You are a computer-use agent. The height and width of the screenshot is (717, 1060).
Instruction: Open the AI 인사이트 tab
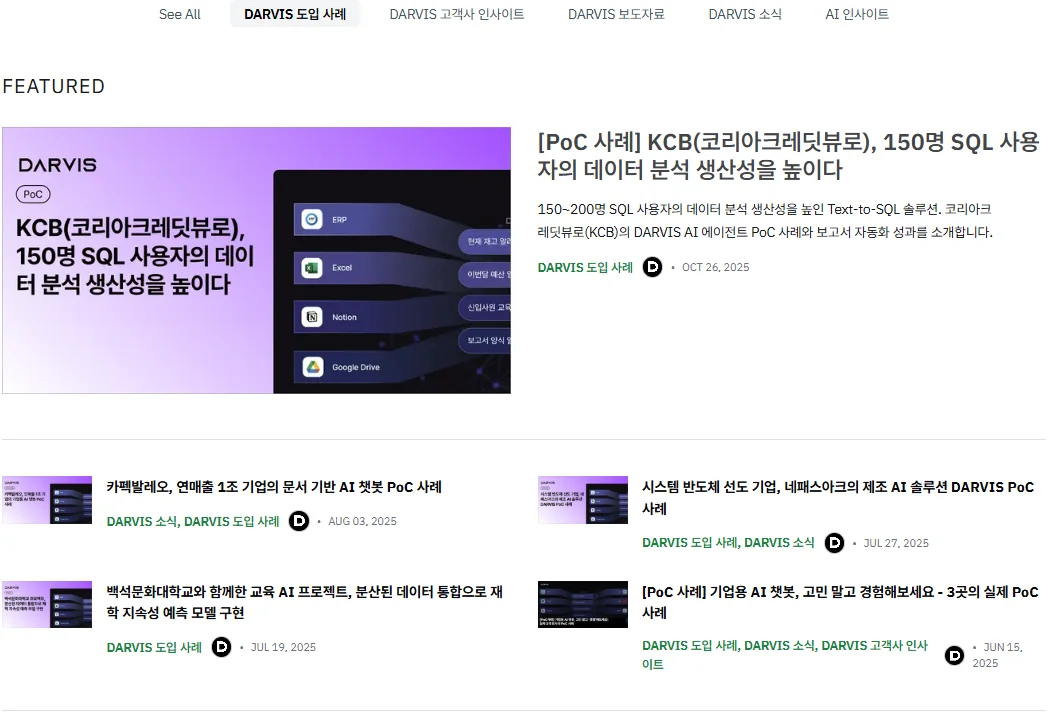point(857,14)
